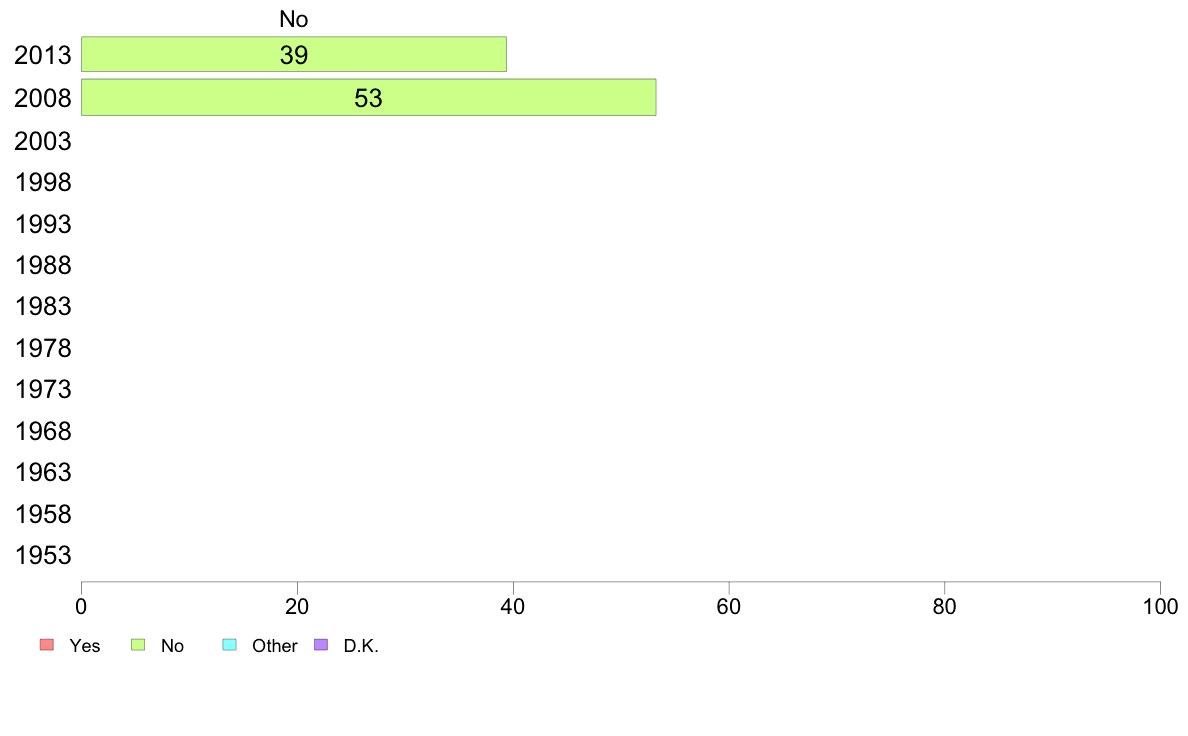Viewport: 1188px width, 736px height.
Task: Click the 2013 year label
Action: tap(42, 55)
